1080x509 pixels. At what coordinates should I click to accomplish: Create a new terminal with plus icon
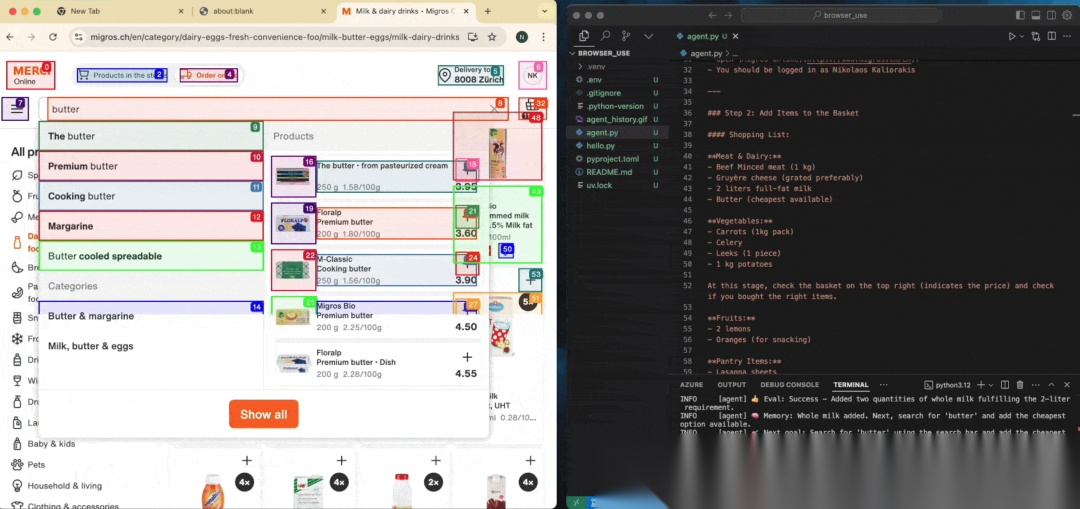pos(981,385)
